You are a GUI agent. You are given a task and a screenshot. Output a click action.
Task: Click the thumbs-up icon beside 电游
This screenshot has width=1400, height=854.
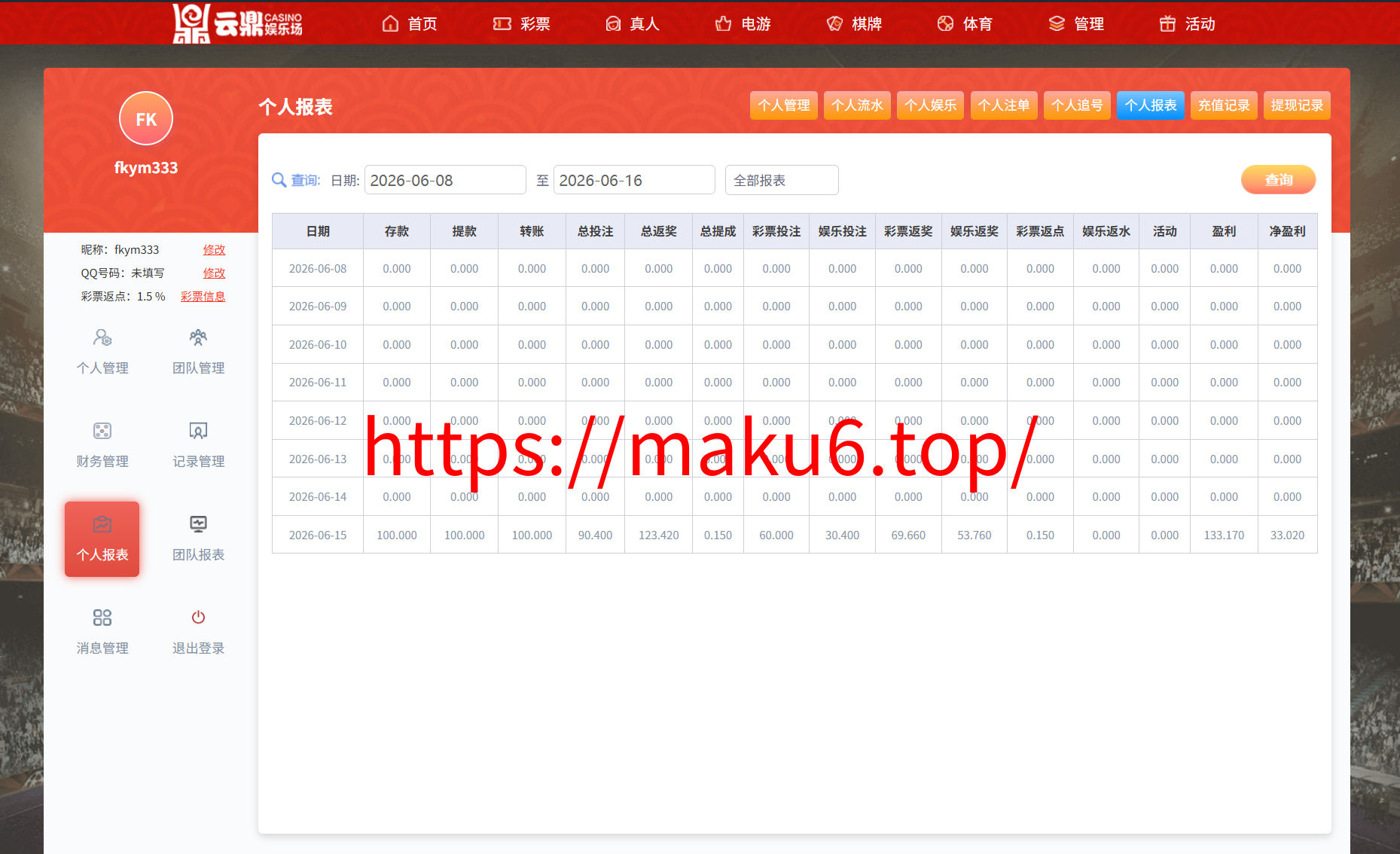[723, 23]
